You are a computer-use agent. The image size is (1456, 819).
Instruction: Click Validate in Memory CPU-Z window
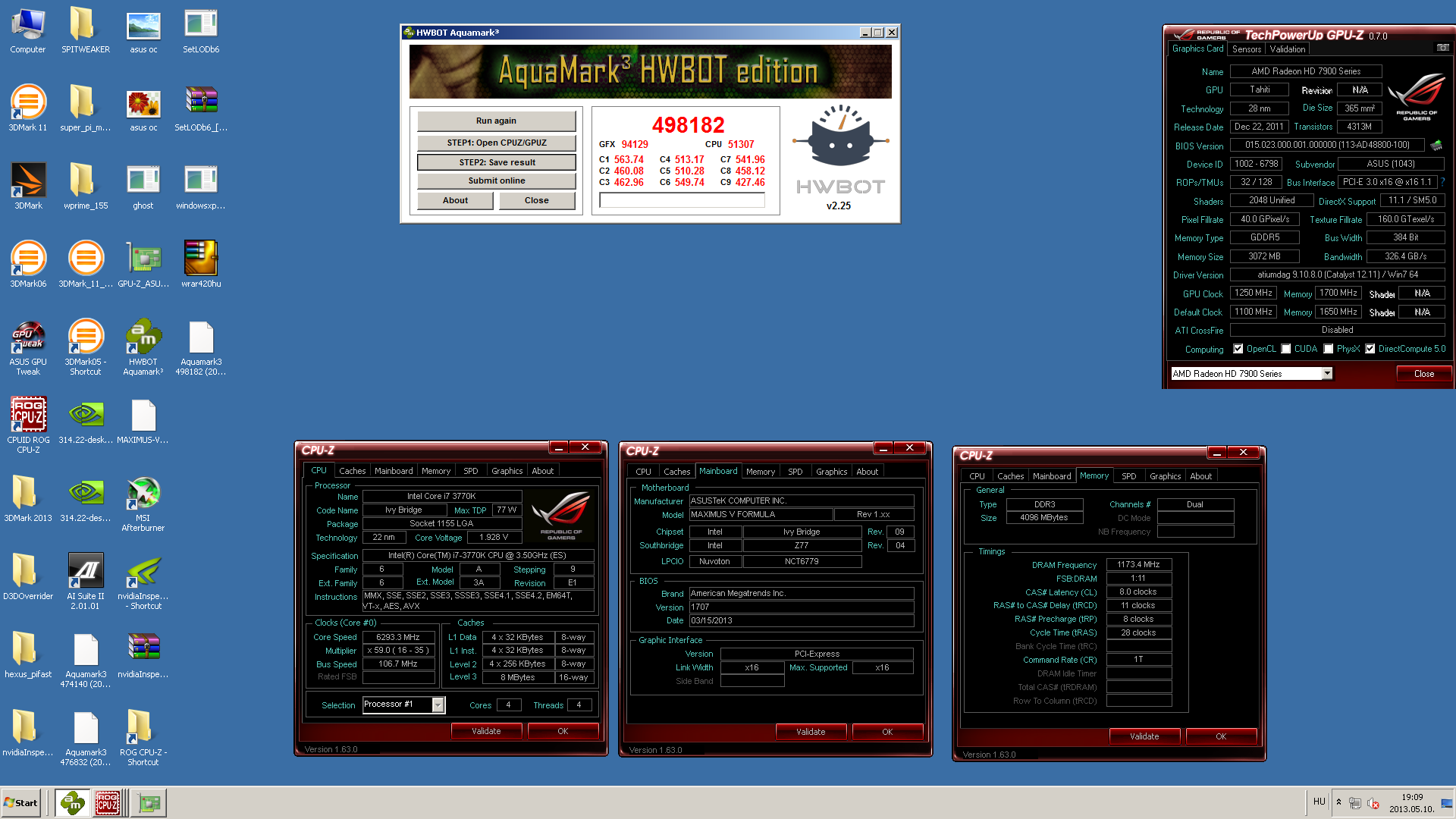[1144, 736]
